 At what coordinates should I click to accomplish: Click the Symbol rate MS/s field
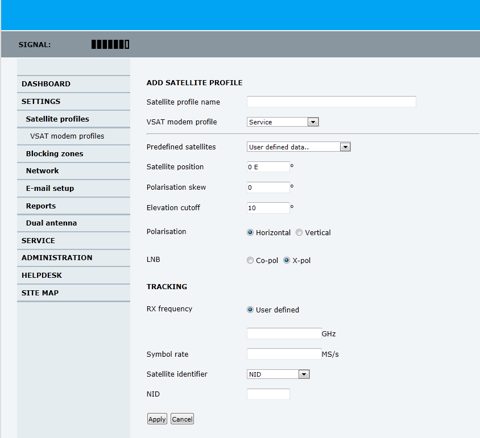[284, 354]
